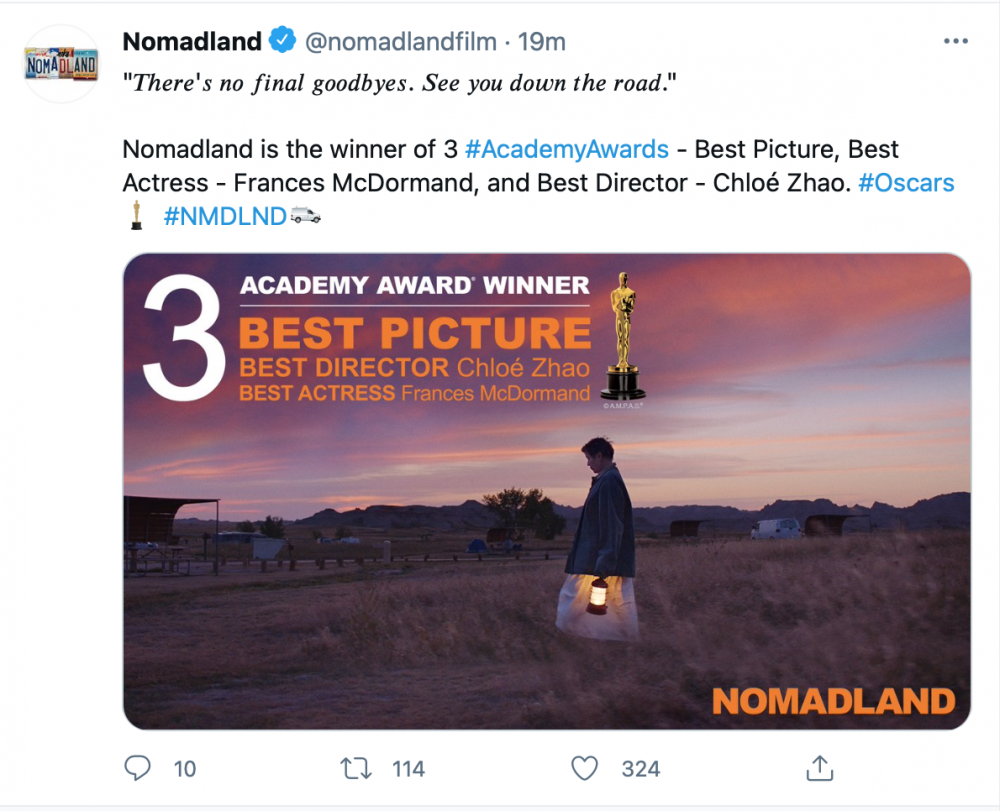Open the Nomadland award poster image
Viewport: 1000px width, 811px height.
point(546,490)
